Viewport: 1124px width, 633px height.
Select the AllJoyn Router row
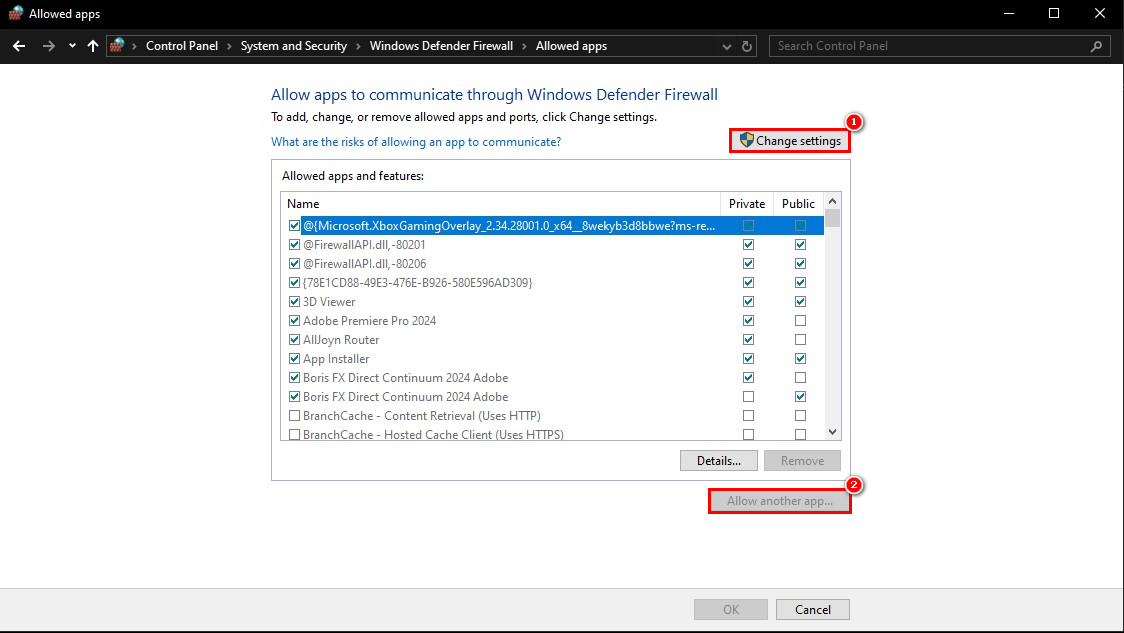341,340
